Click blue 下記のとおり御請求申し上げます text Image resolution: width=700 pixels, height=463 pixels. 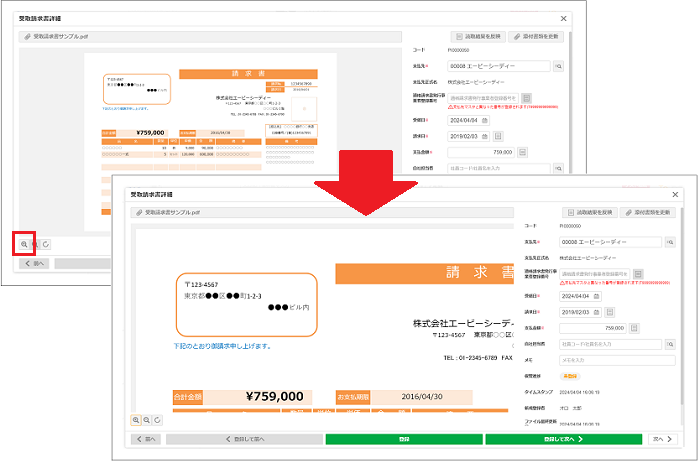(x=222, y=346)
